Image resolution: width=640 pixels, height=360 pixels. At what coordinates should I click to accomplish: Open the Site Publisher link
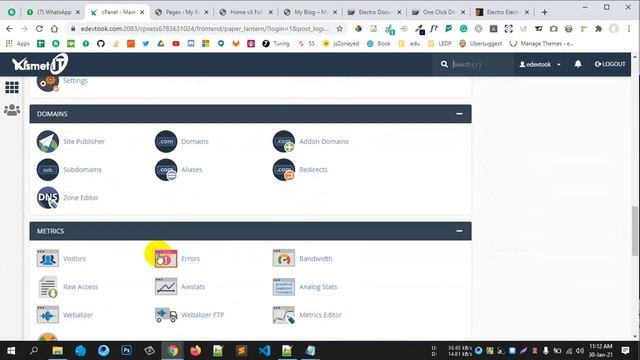point(84,141)
